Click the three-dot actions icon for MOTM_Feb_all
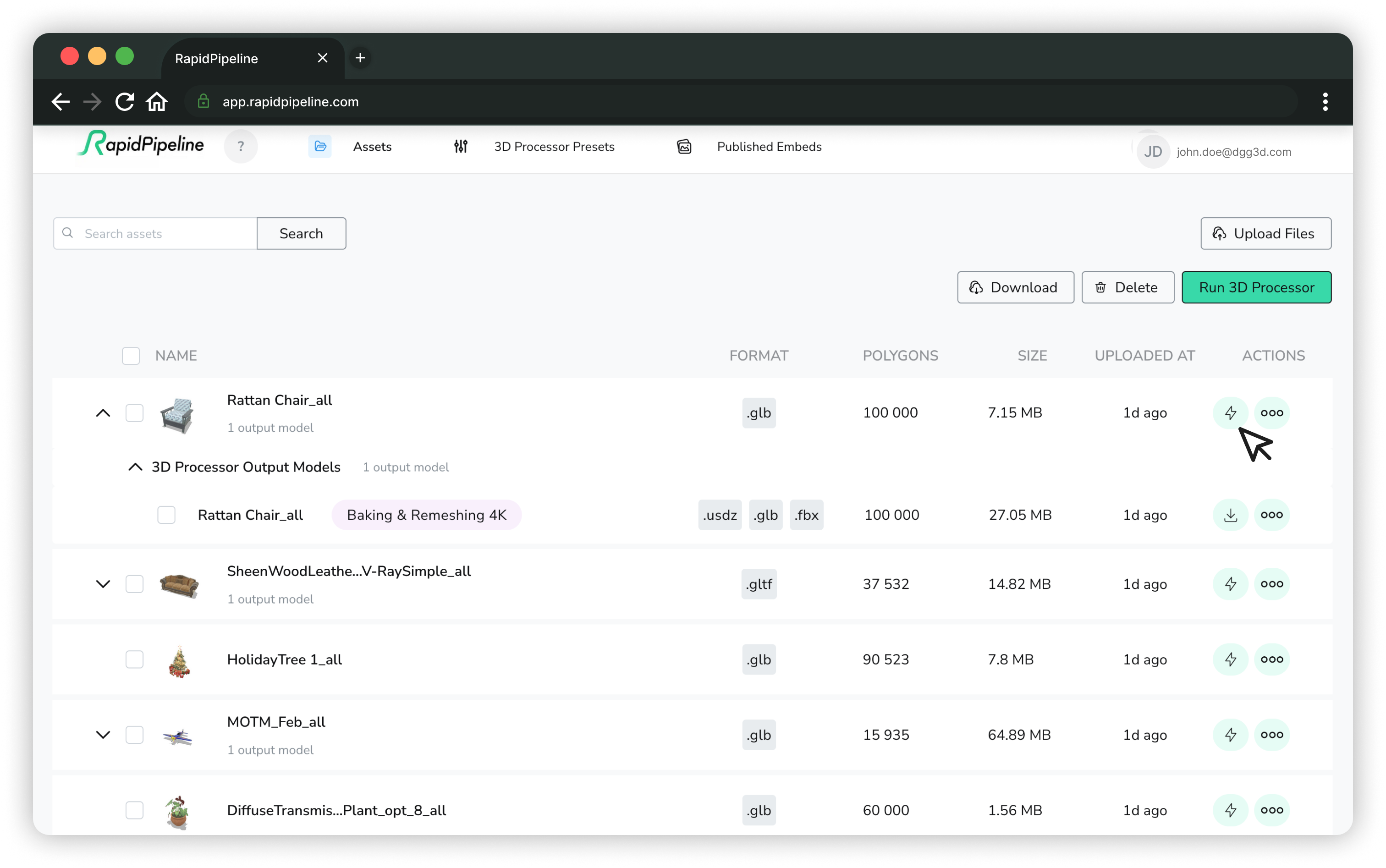1386x868 pixels. point(1272,734)
